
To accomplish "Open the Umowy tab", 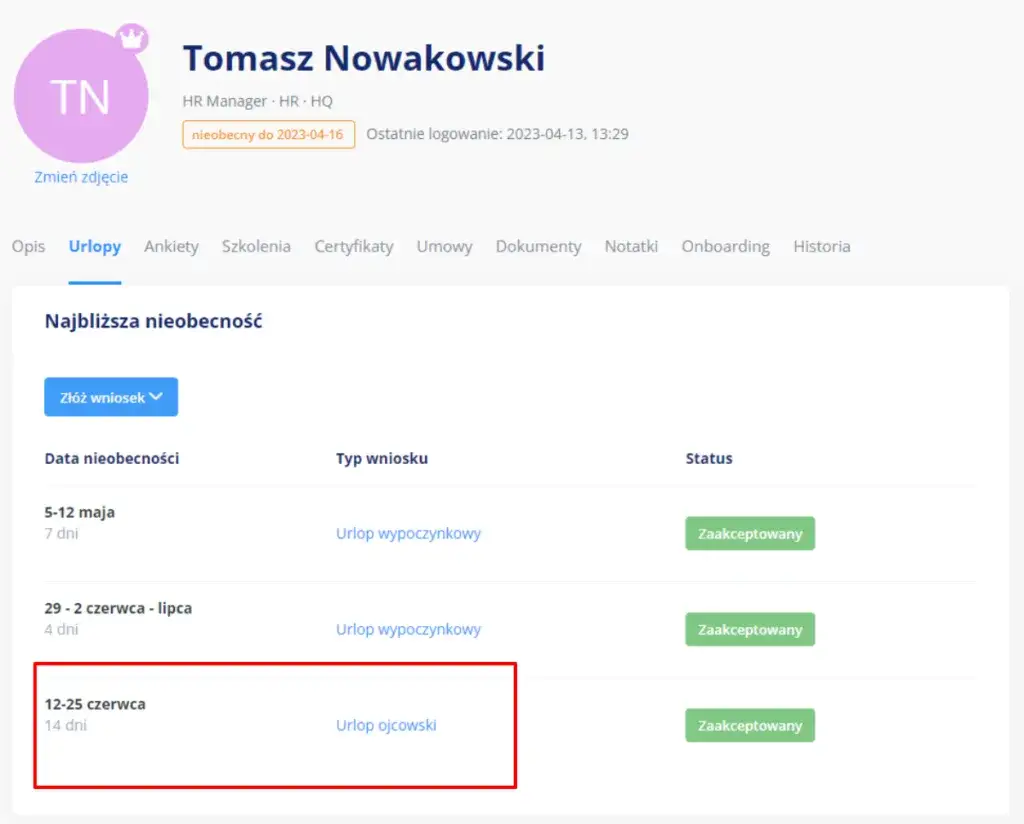I will click(444, 246).
